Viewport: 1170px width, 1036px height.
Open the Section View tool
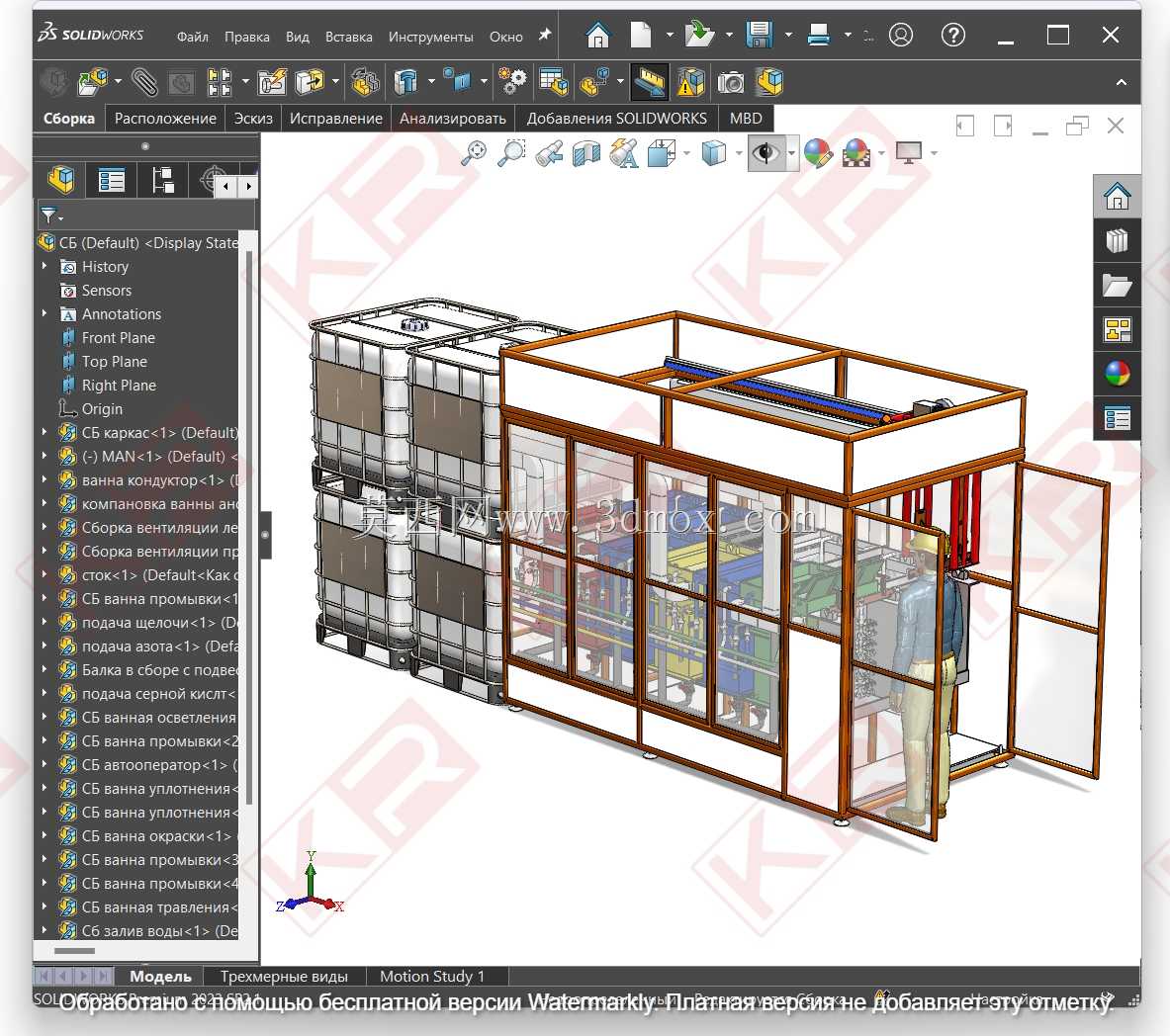(585, 153)
